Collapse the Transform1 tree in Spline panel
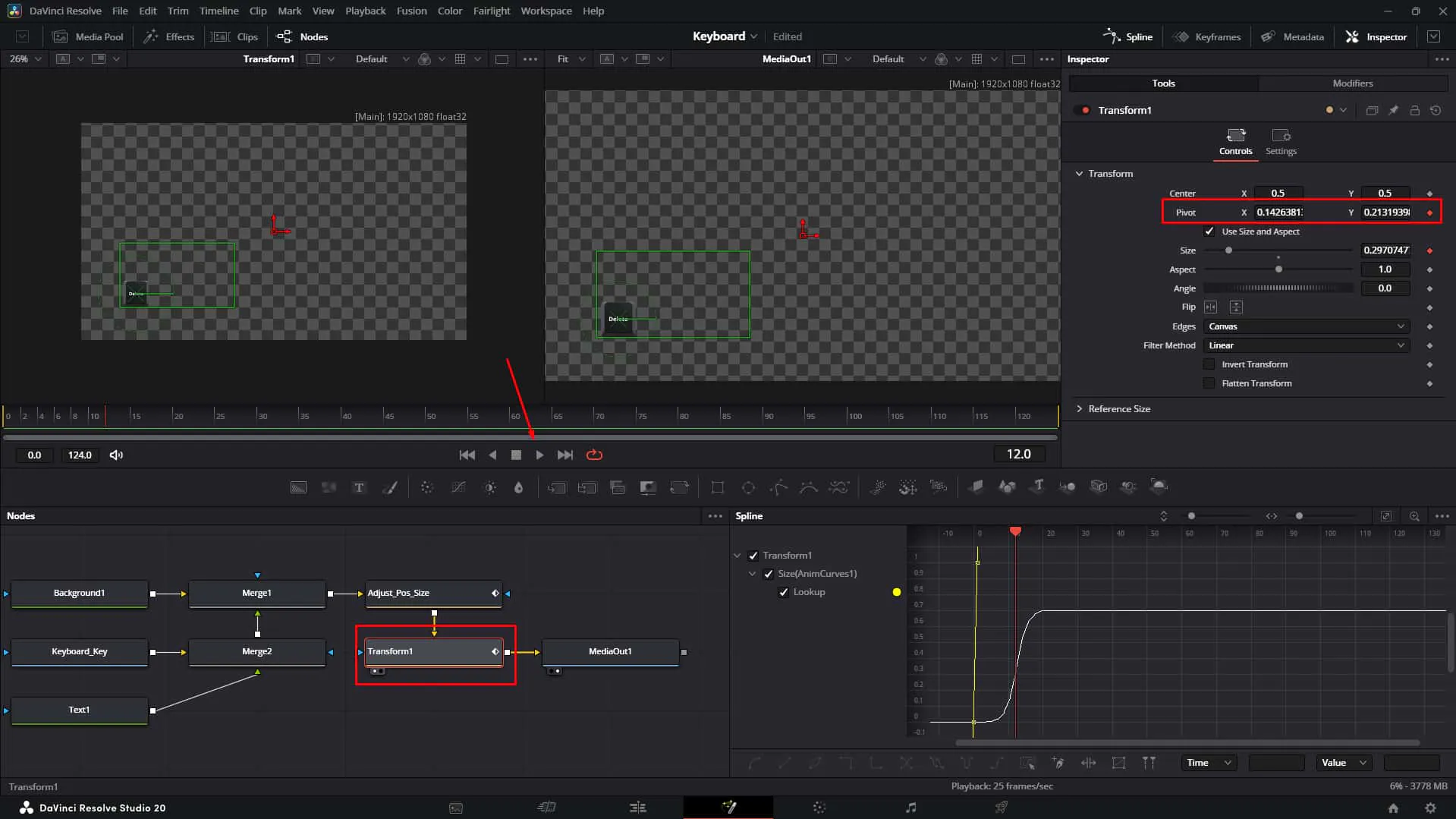The height and width of the screenshot is (819, 1456). click(x=737, y=556)
